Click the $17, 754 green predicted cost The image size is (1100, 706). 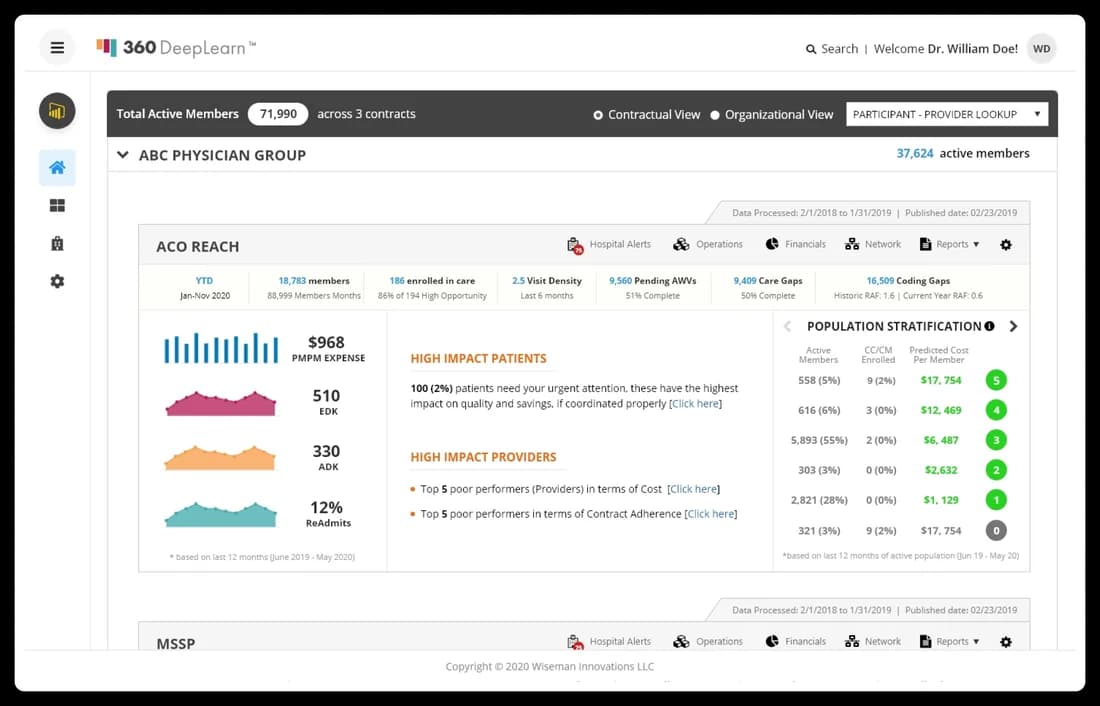coord(941,380)
